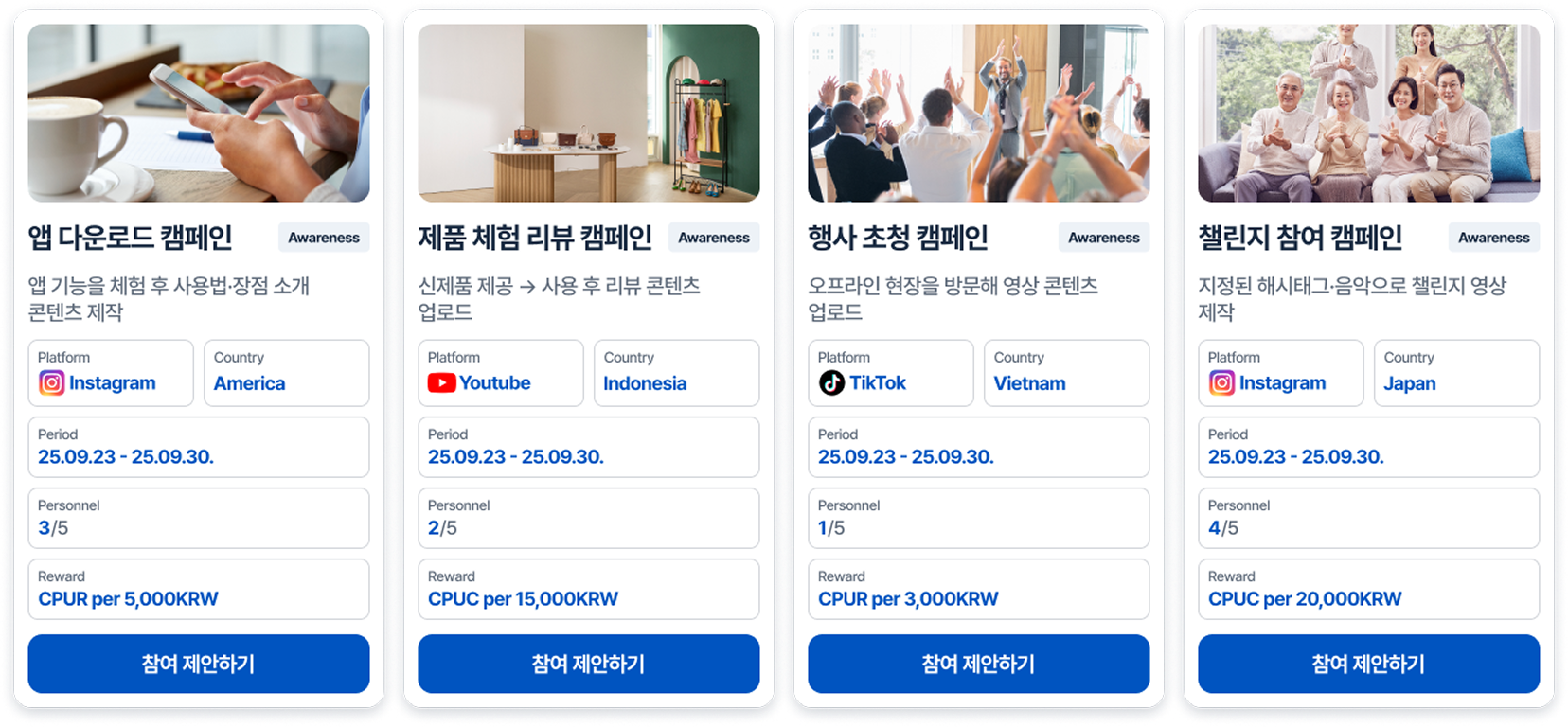The width and height of the screenshot is (1568, 727).
Task: Click the country field showing Indonesia
Action: click(677, 373)
